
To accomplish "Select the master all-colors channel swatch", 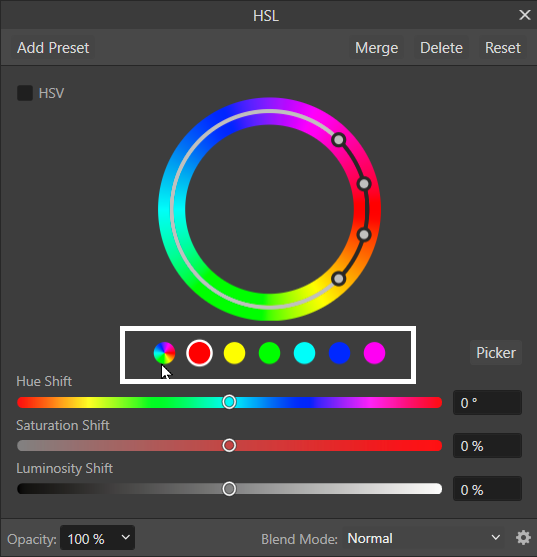I will click(x=164, y=353).
